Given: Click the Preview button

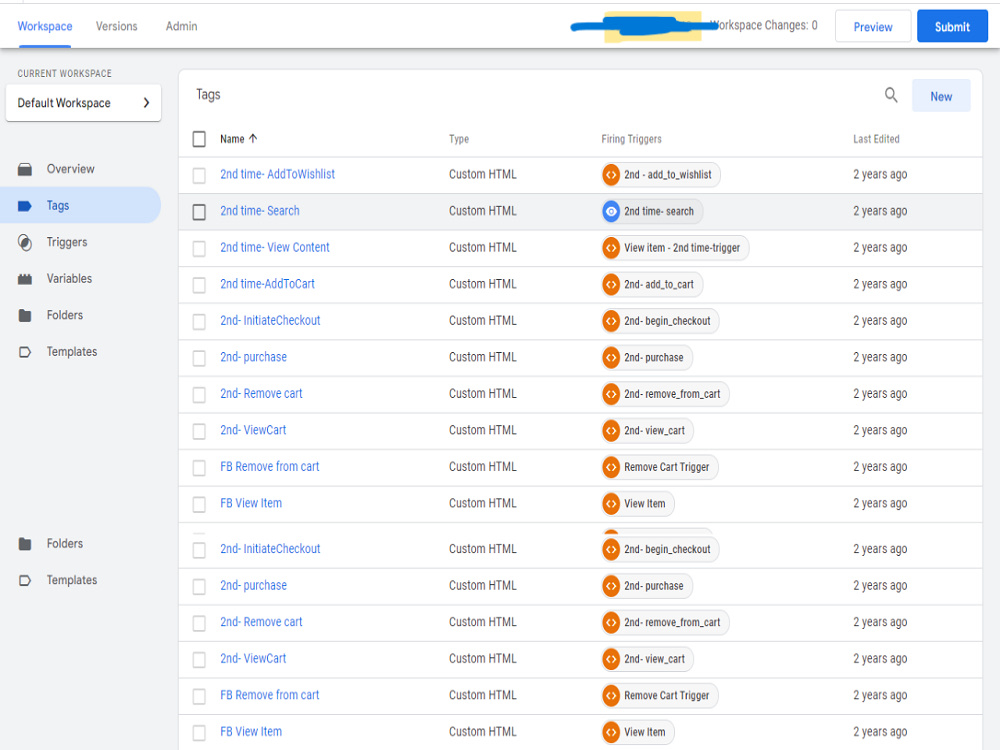Looking at the screenshot, I should (x=872, y=27).
